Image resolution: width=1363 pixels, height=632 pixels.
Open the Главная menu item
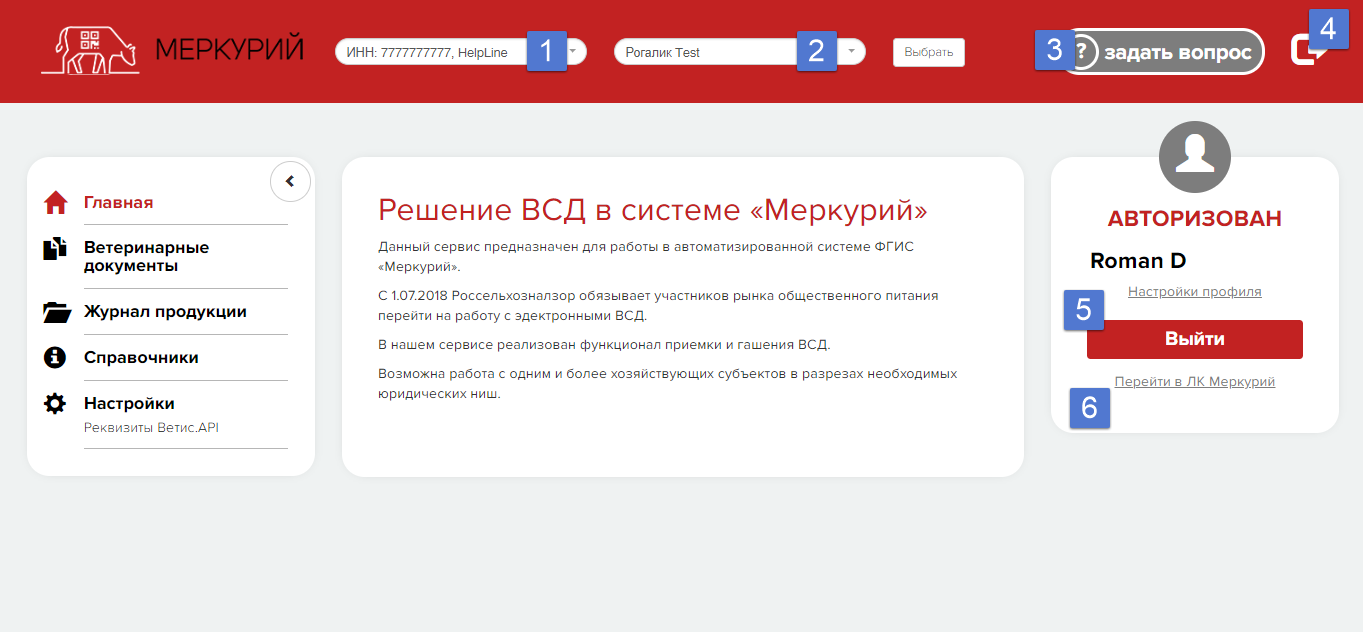(x=118, y=202)
